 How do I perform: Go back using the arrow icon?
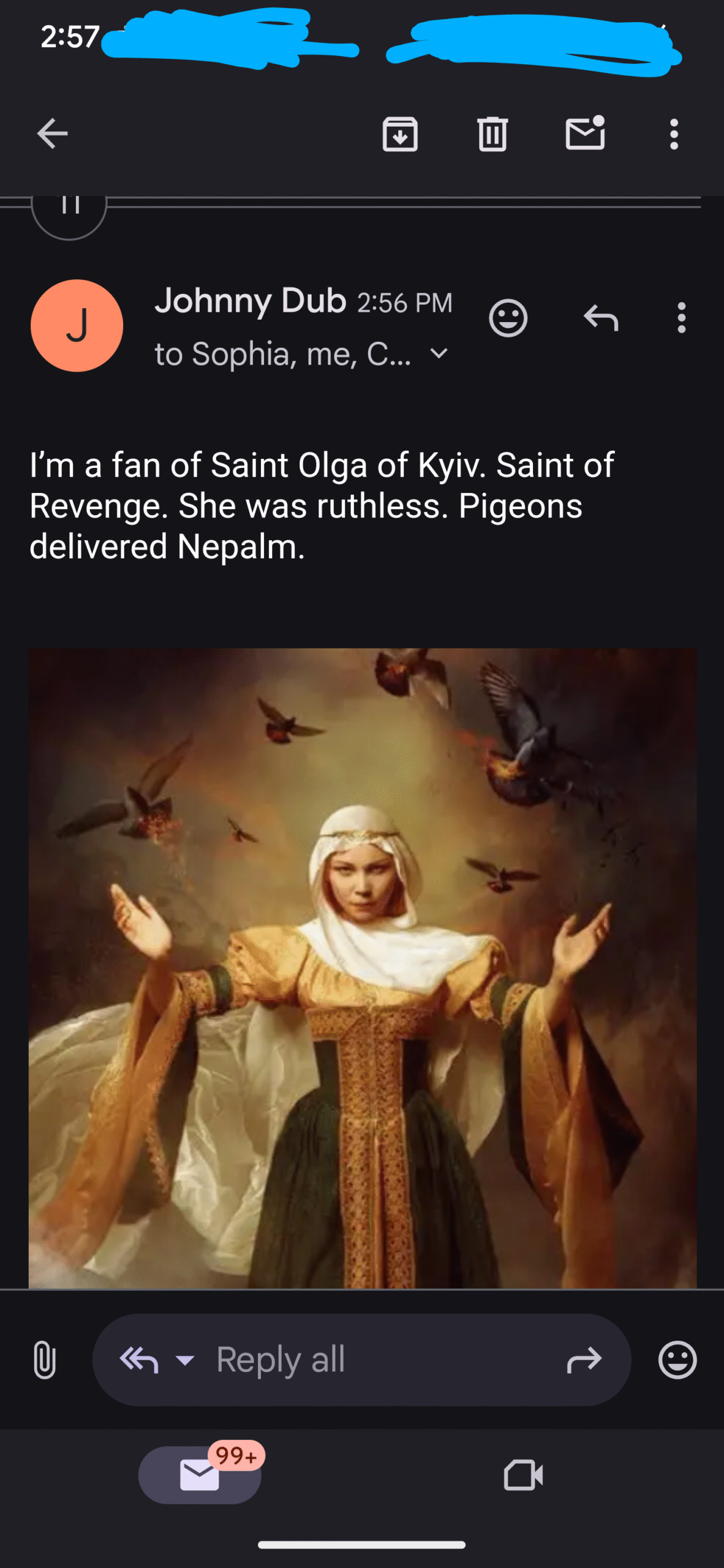52,134
